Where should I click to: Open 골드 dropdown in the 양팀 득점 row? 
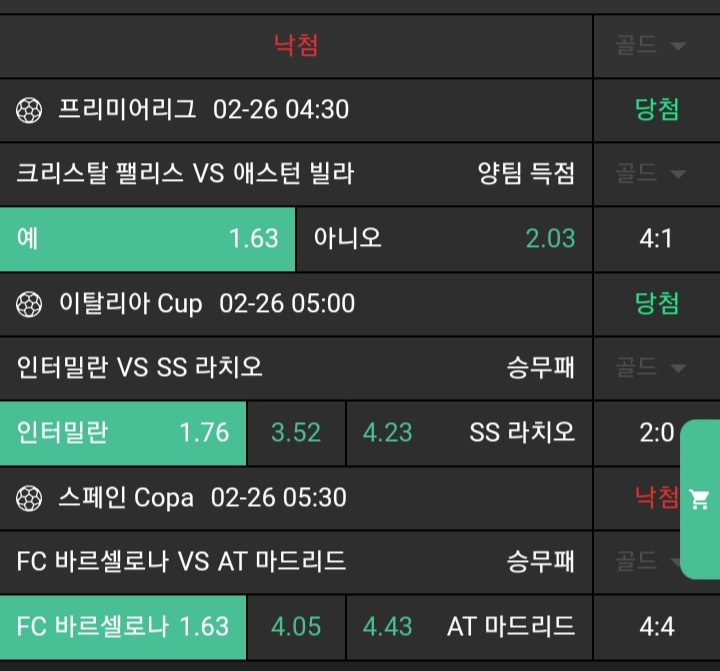tap(650, 174)
